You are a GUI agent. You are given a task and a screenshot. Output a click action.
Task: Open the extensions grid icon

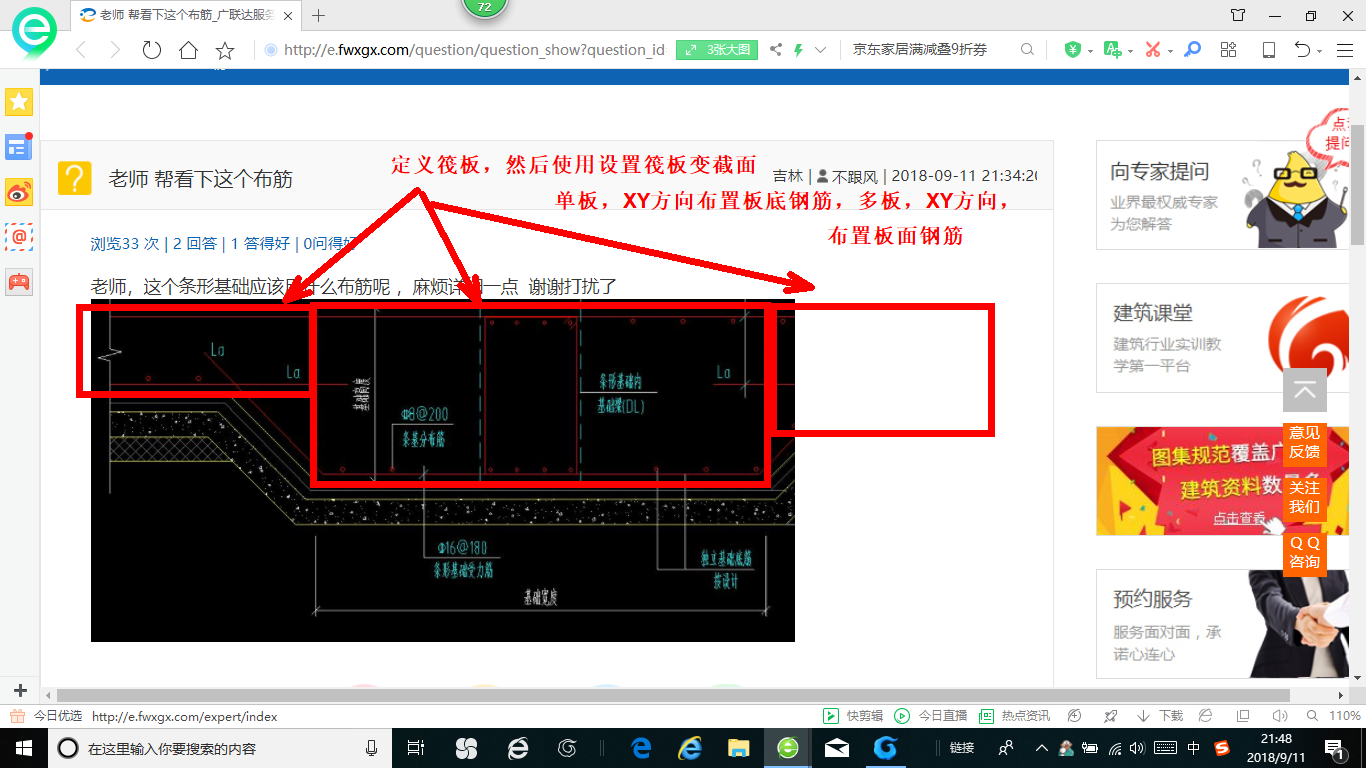1229,50
